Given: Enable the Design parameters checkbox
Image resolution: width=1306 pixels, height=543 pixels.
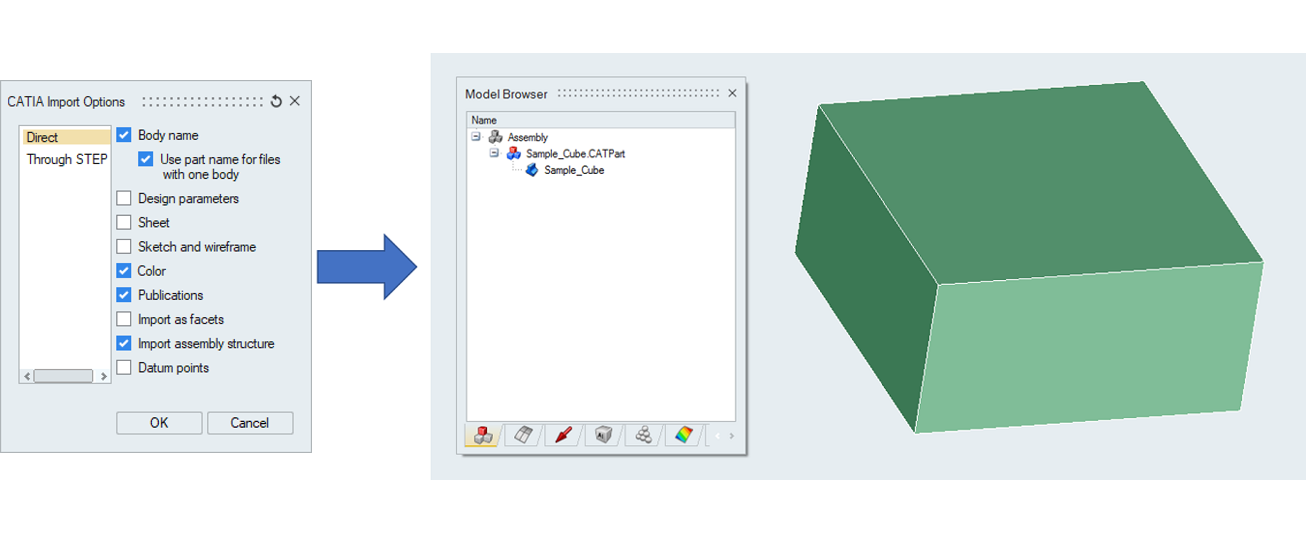Looking at the screenshot, I should (124, 198).
